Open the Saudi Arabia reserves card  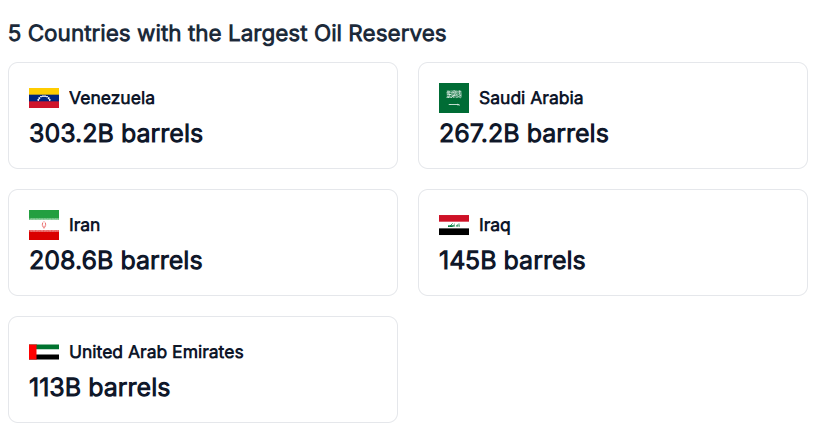(710, 115)
